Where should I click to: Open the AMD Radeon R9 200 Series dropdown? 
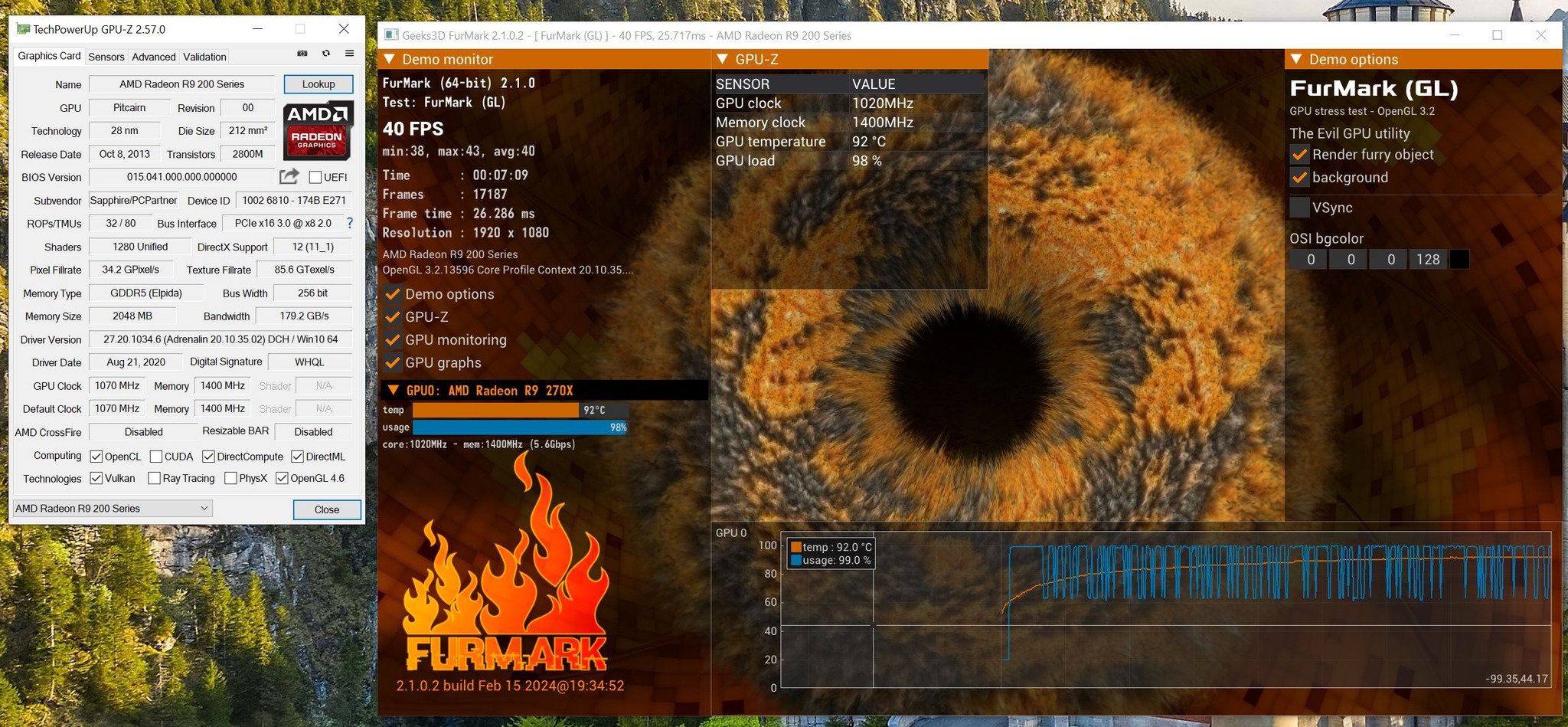coord(113,509)
